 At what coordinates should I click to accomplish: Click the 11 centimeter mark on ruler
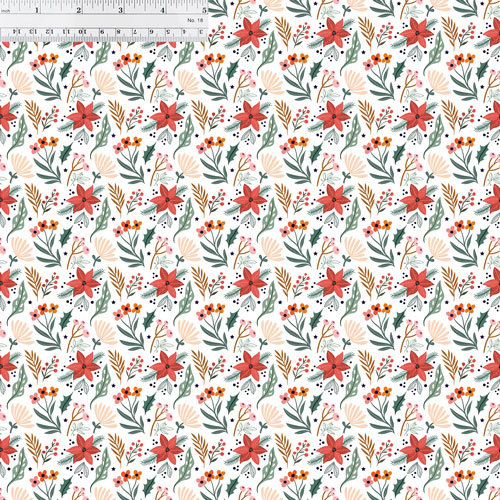tap(66, 32)
